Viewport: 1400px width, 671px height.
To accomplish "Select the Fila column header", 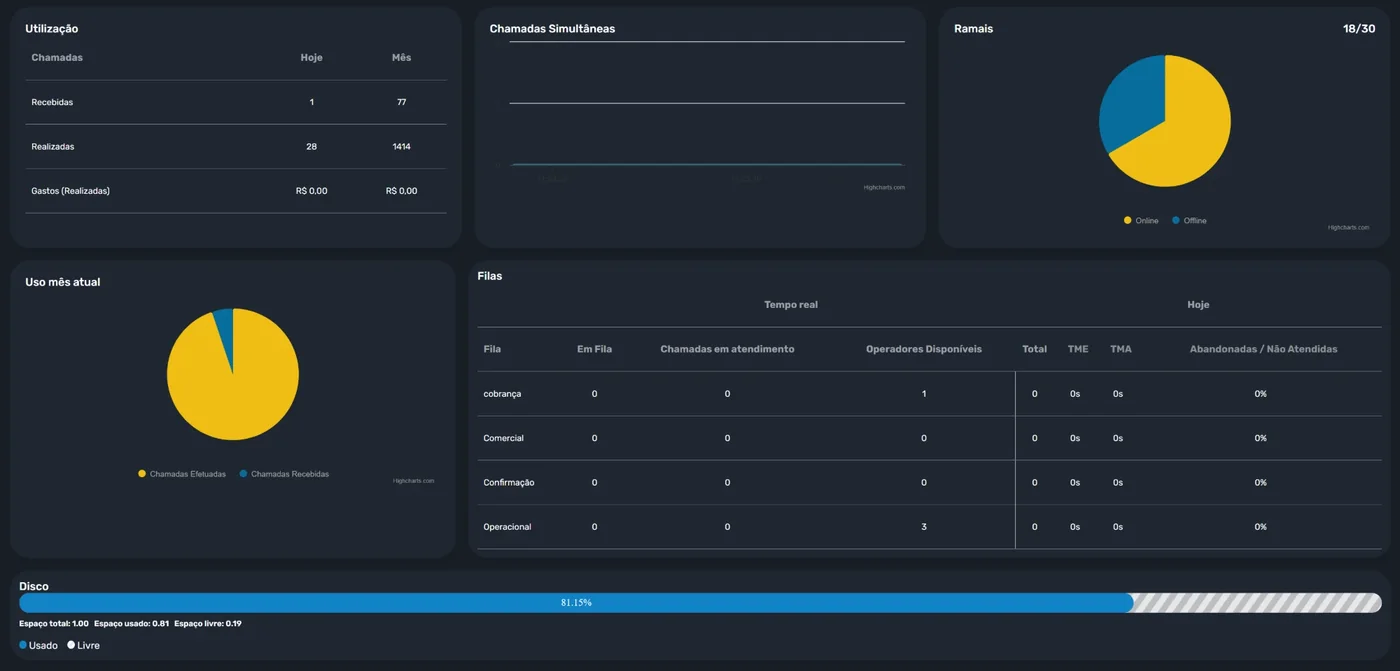I will click(x=492, y=349).
